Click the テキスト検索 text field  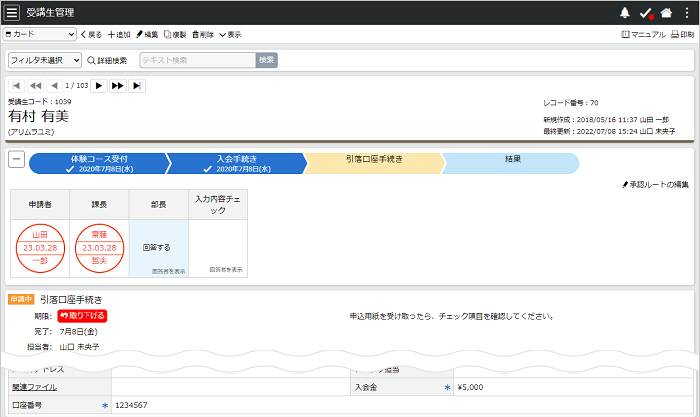(x=197, y=60)
